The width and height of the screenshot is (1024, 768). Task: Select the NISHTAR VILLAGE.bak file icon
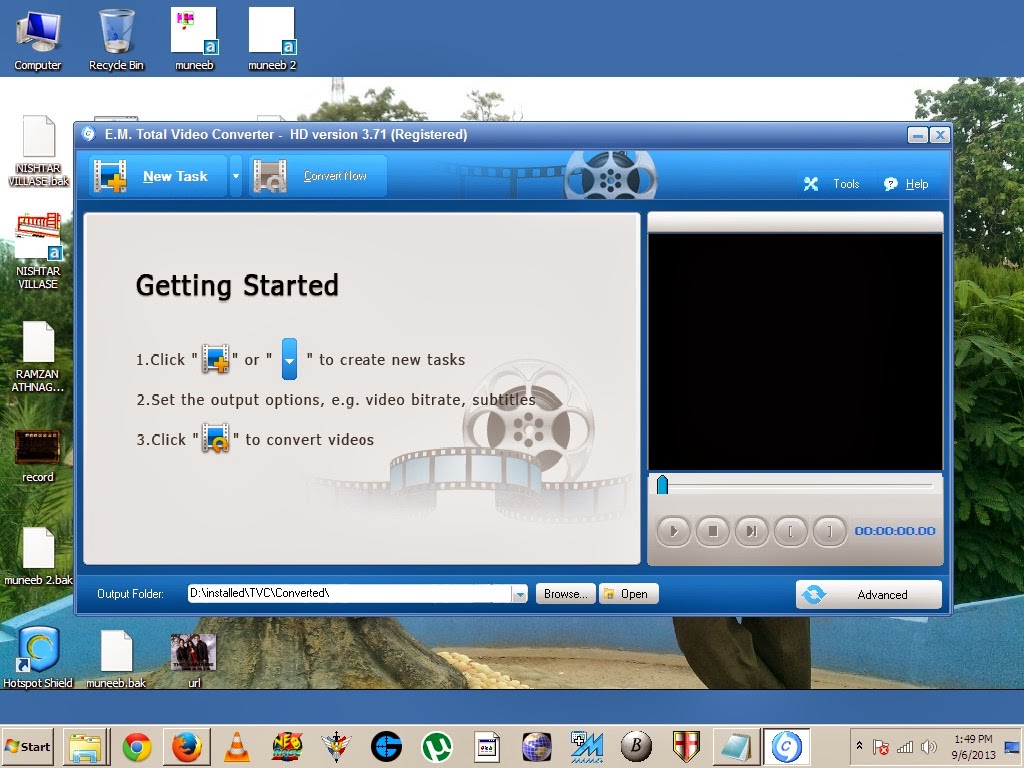pos(38,151)
